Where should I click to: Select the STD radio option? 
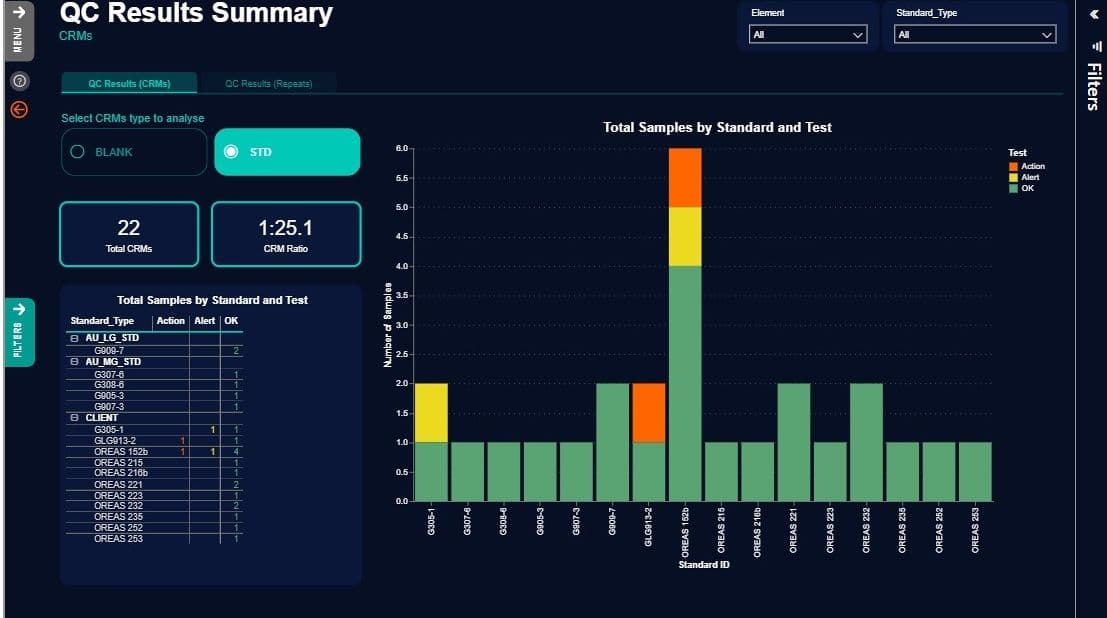[287, 152]
